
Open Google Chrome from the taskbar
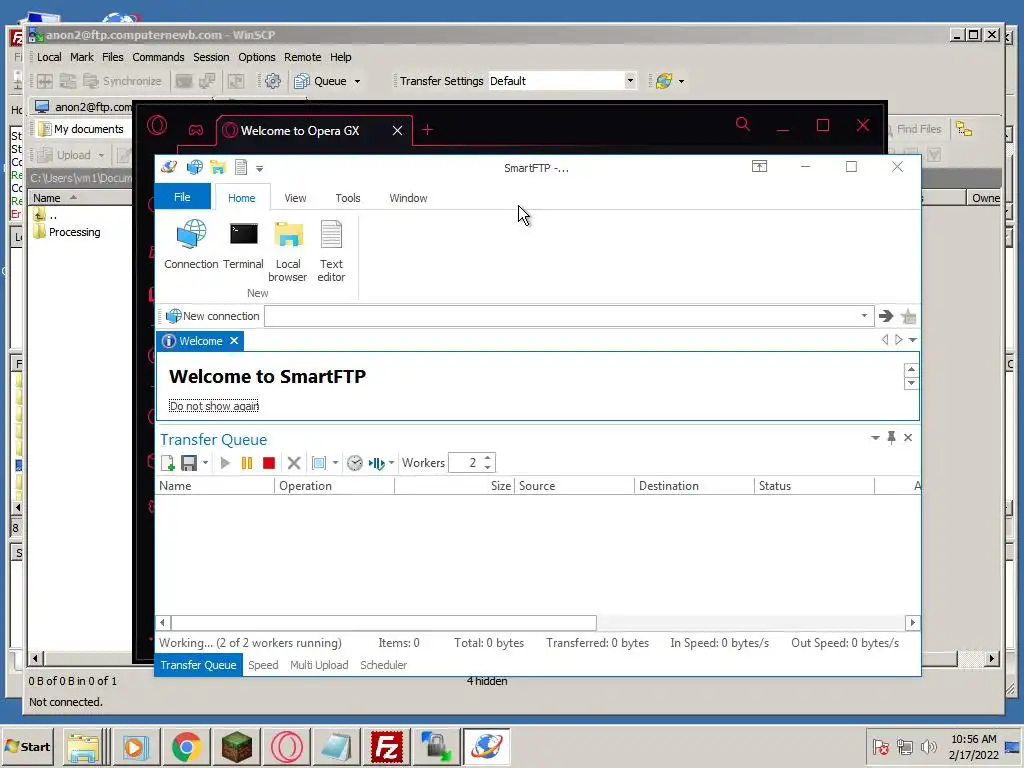click(x=187, y=746)
